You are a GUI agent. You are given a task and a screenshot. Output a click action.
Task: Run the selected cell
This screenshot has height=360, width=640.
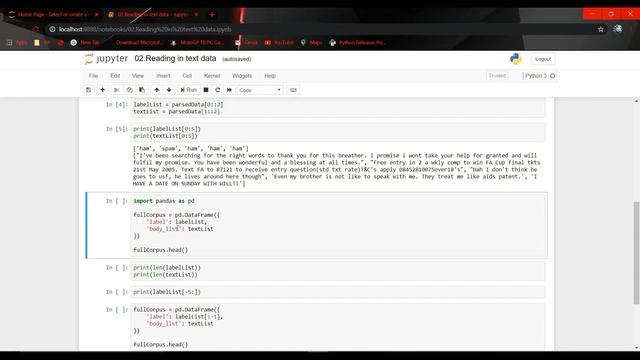click(x=189, y=90)
